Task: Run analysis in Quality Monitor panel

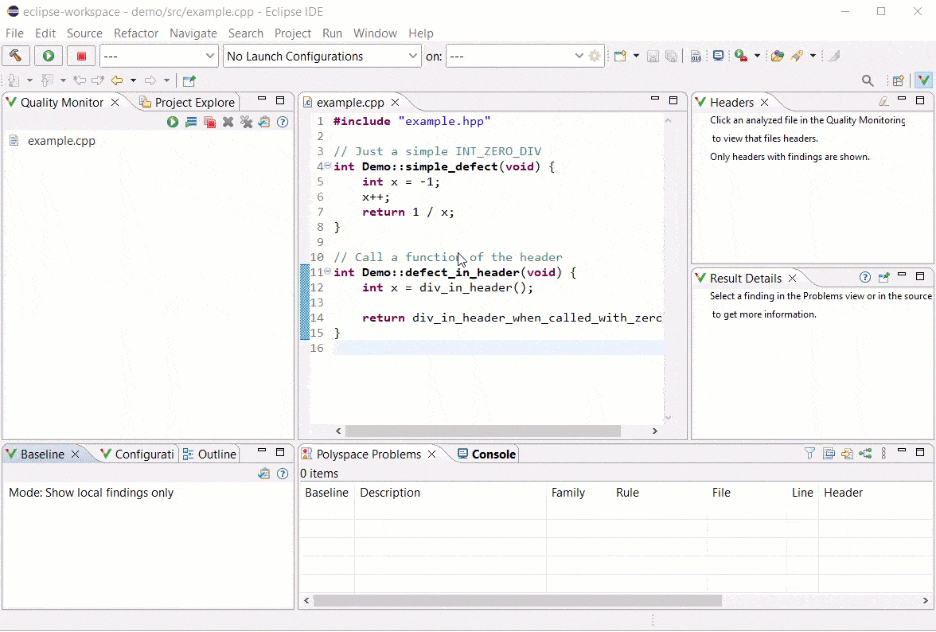Action: point(173,122)
